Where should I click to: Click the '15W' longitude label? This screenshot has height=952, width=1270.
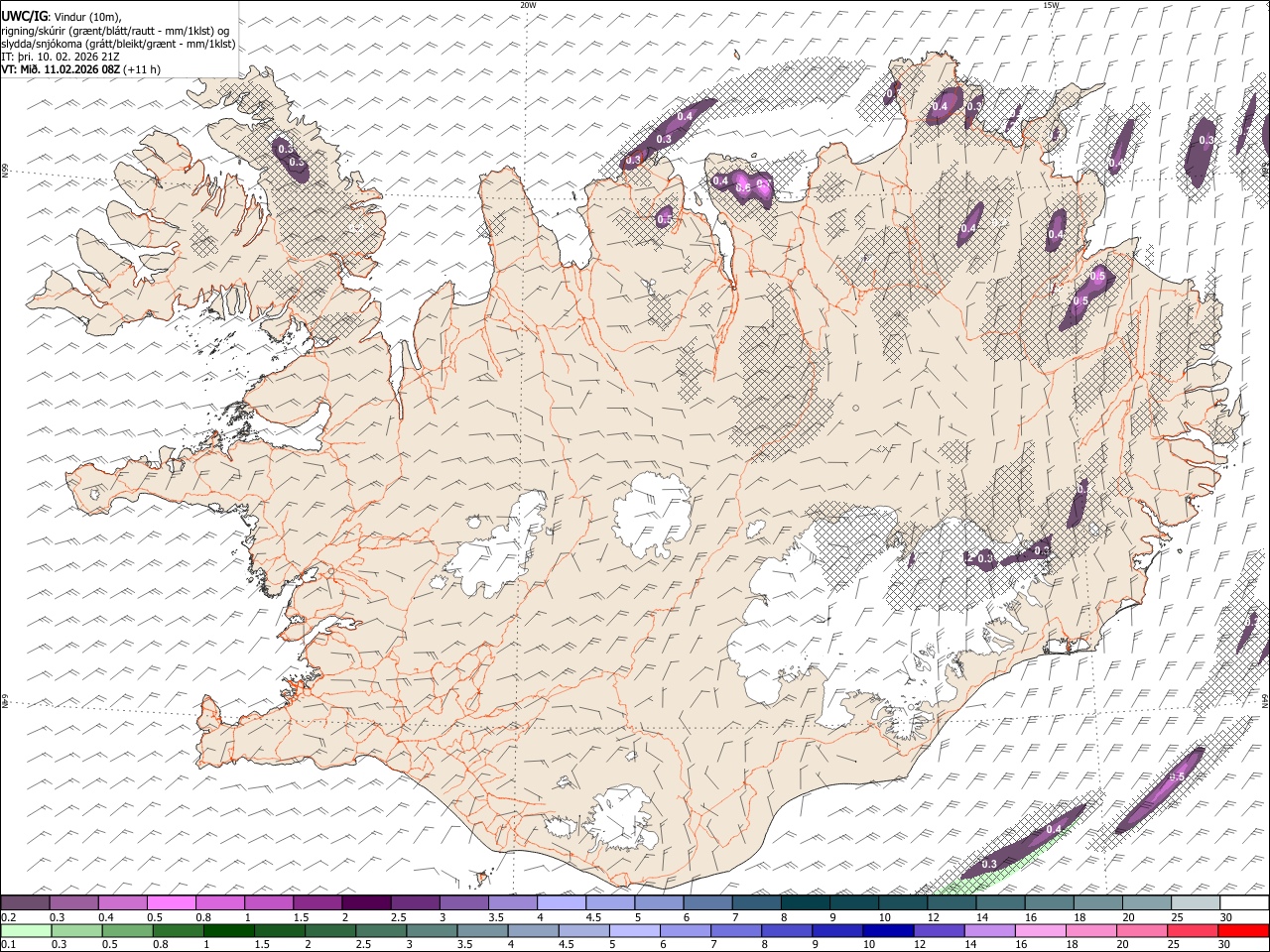click(1051, 5)
